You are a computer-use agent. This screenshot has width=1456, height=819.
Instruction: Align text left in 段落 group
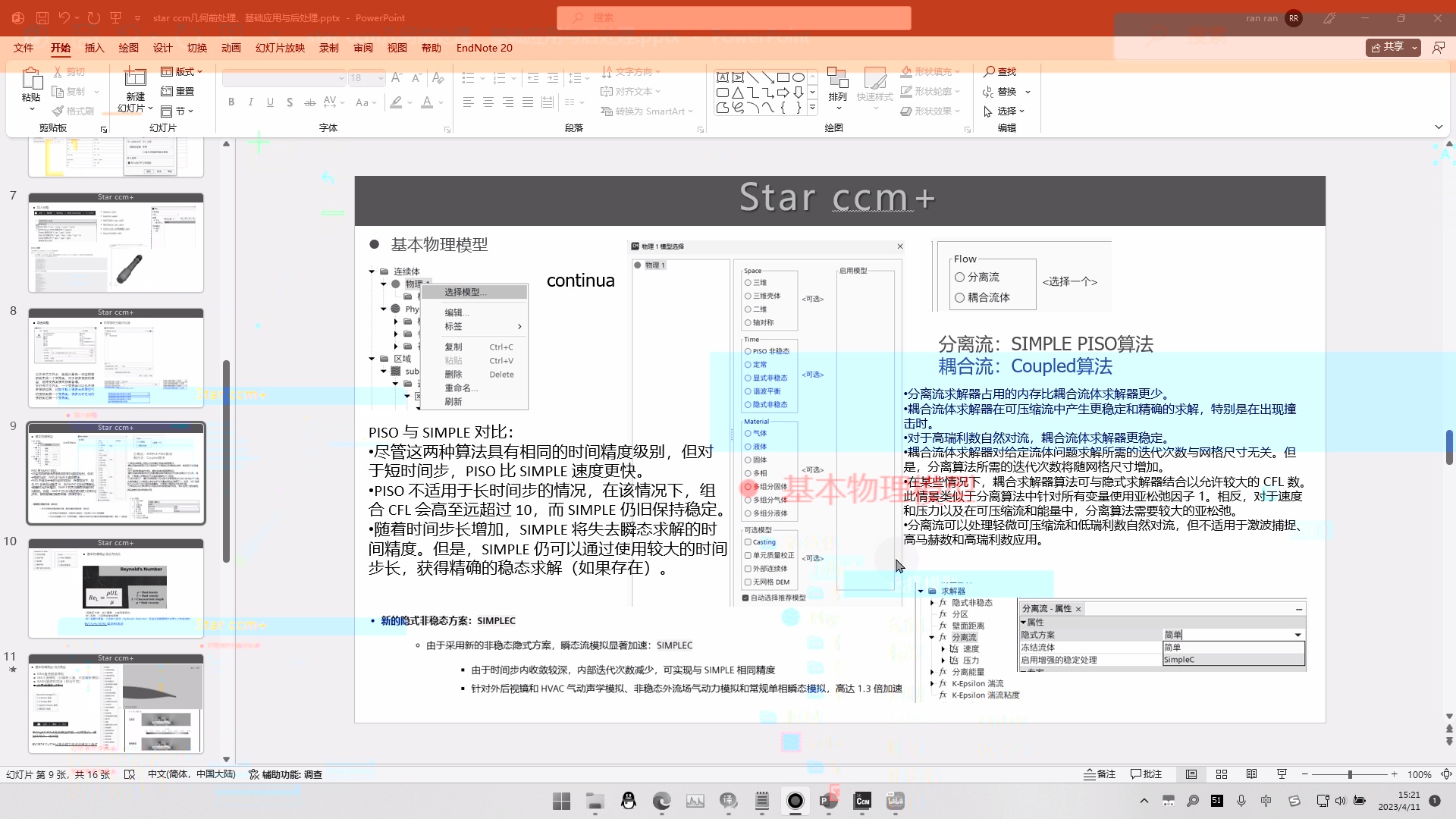pos(469,102)
